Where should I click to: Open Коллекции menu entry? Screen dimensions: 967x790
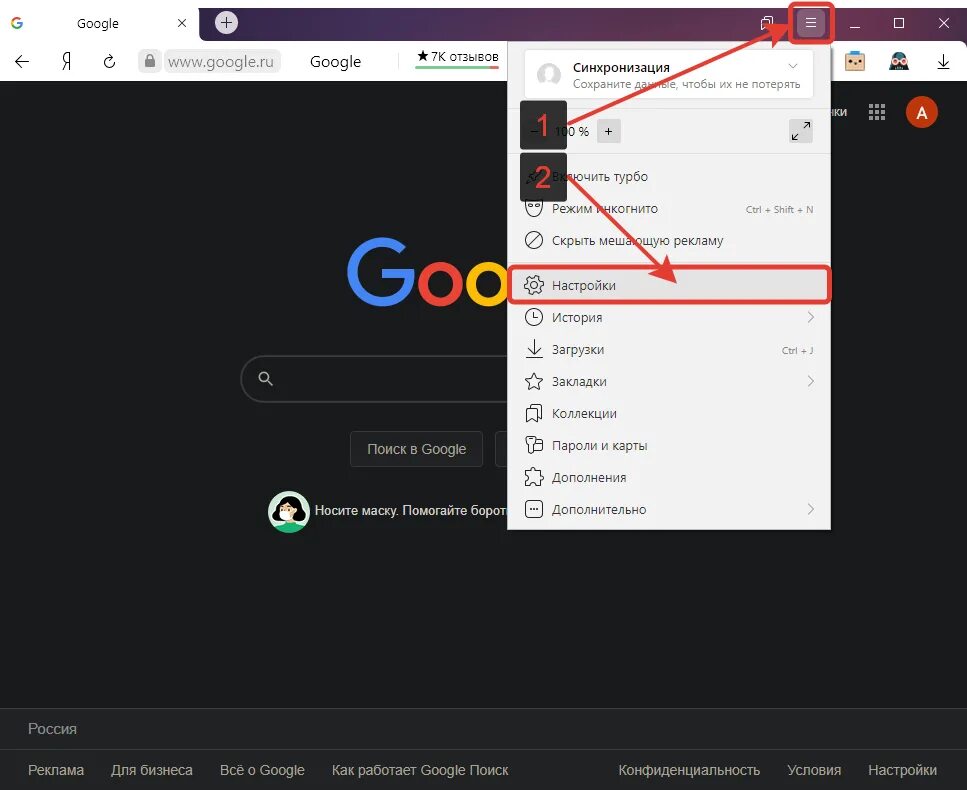tap(669, 414)
